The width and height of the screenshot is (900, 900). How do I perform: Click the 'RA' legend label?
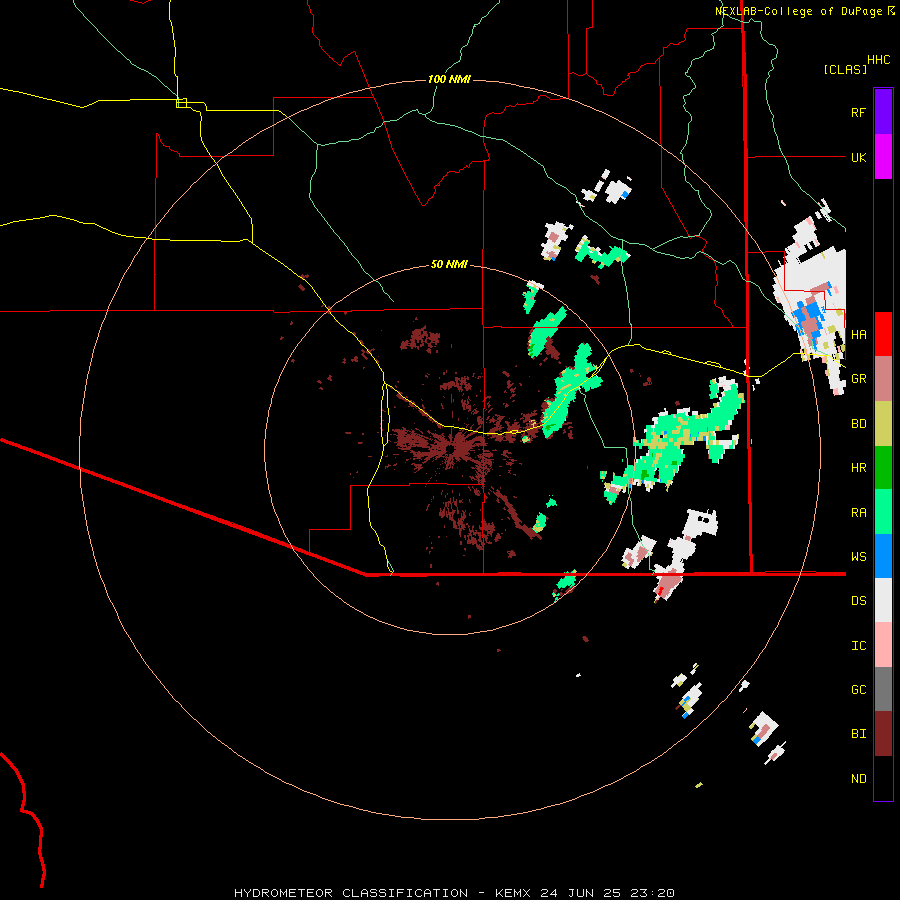click(858, 513)
